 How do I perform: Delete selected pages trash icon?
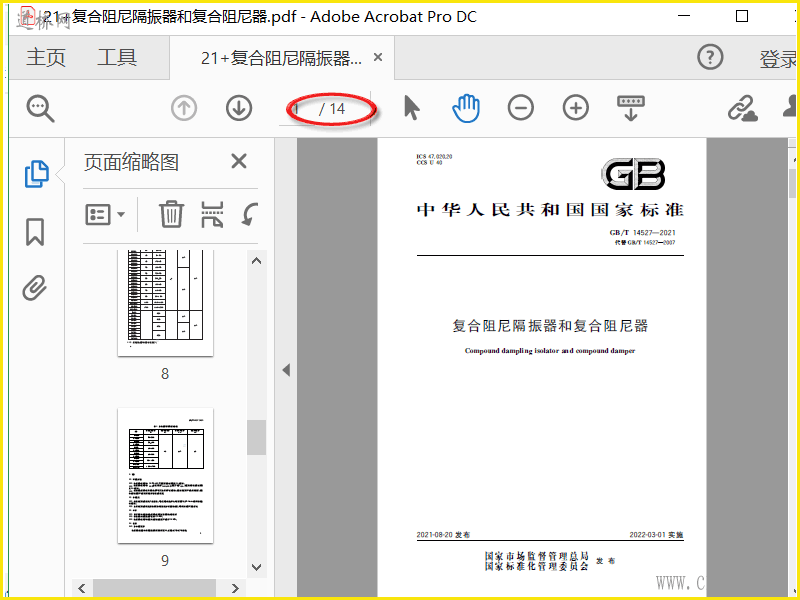(x=171, y=214)
